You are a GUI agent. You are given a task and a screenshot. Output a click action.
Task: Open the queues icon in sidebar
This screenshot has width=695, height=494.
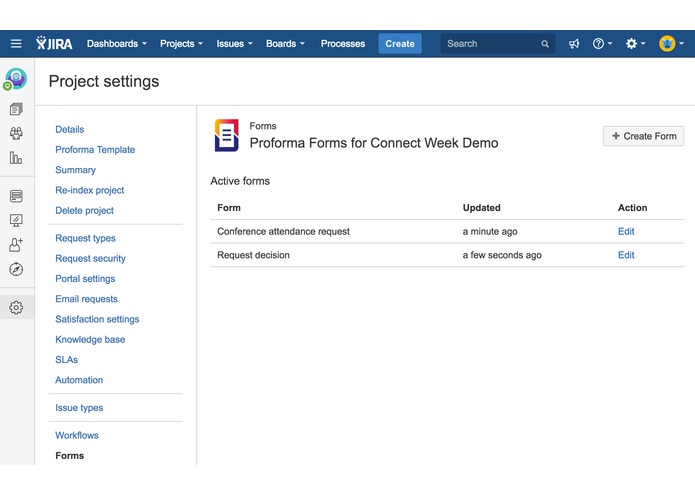click(16, 109)
